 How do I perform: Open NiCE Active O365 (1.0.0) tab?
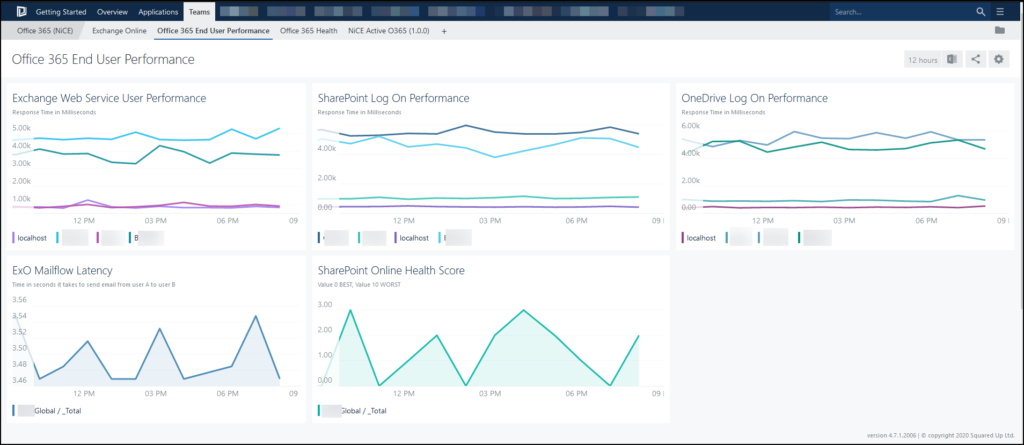[x=389, y=31]
